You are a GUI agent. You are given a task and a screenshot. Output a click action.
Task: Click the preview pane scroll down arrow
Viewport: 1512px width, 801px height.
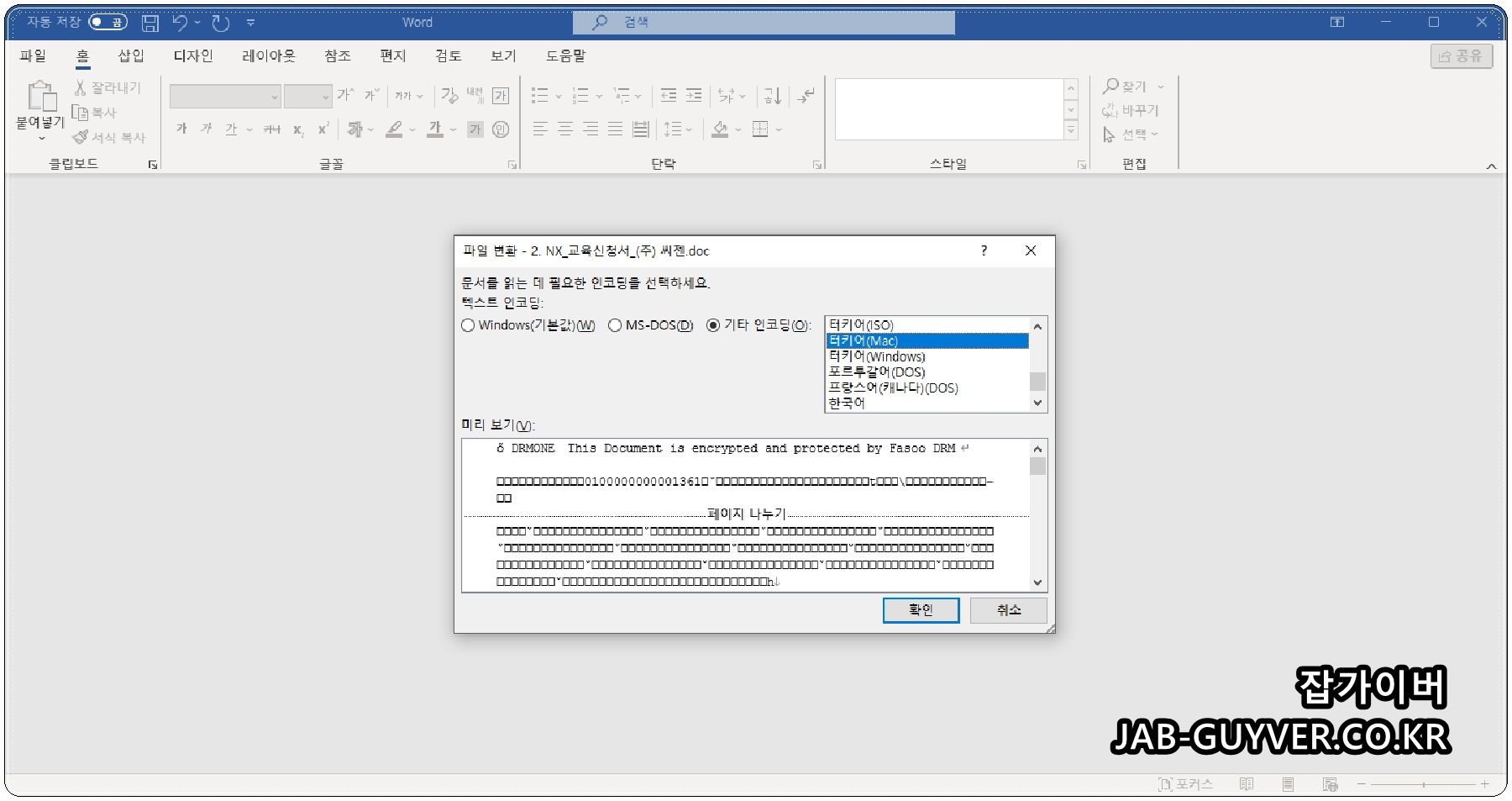coord(1038,582)
